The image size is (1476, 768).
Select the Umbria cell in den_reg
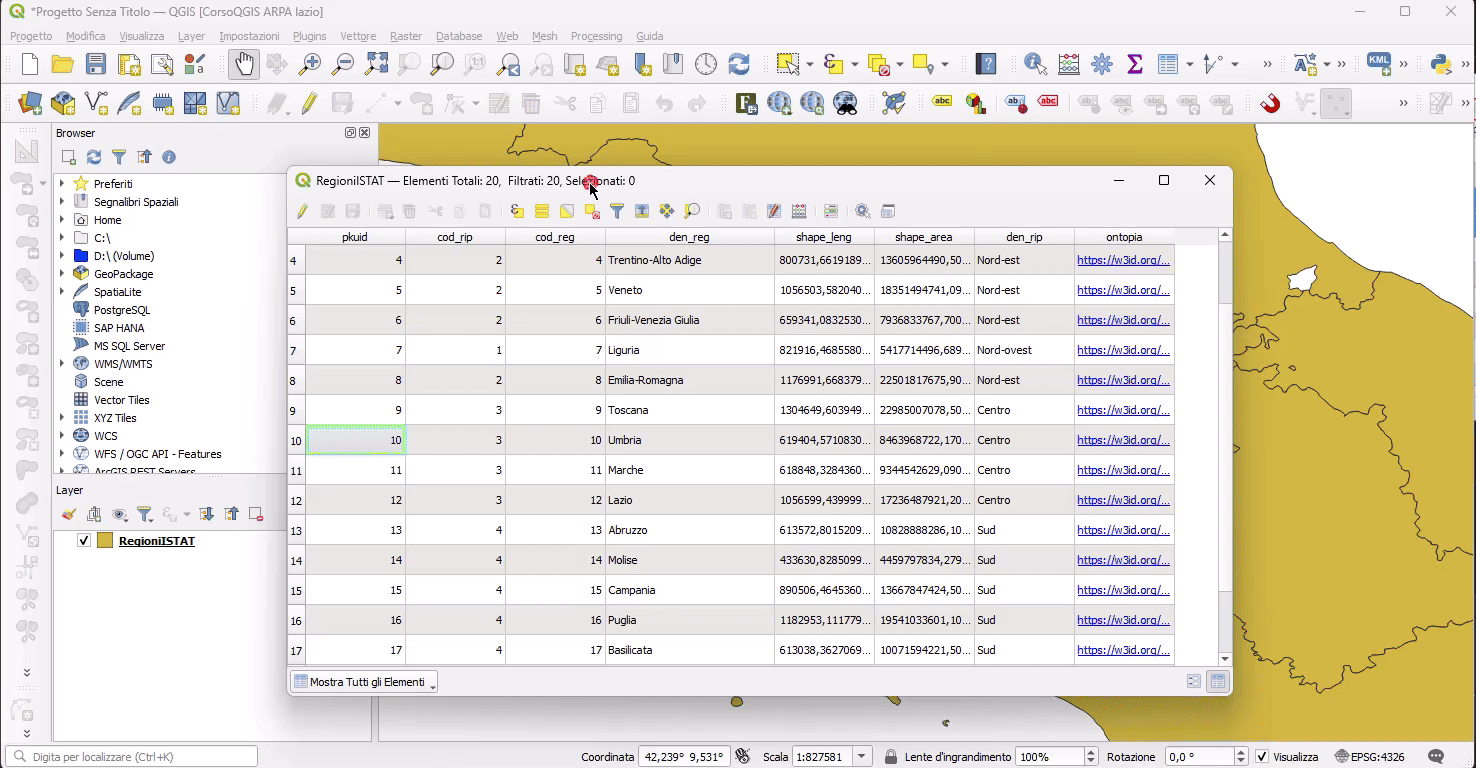pos(689,440)
